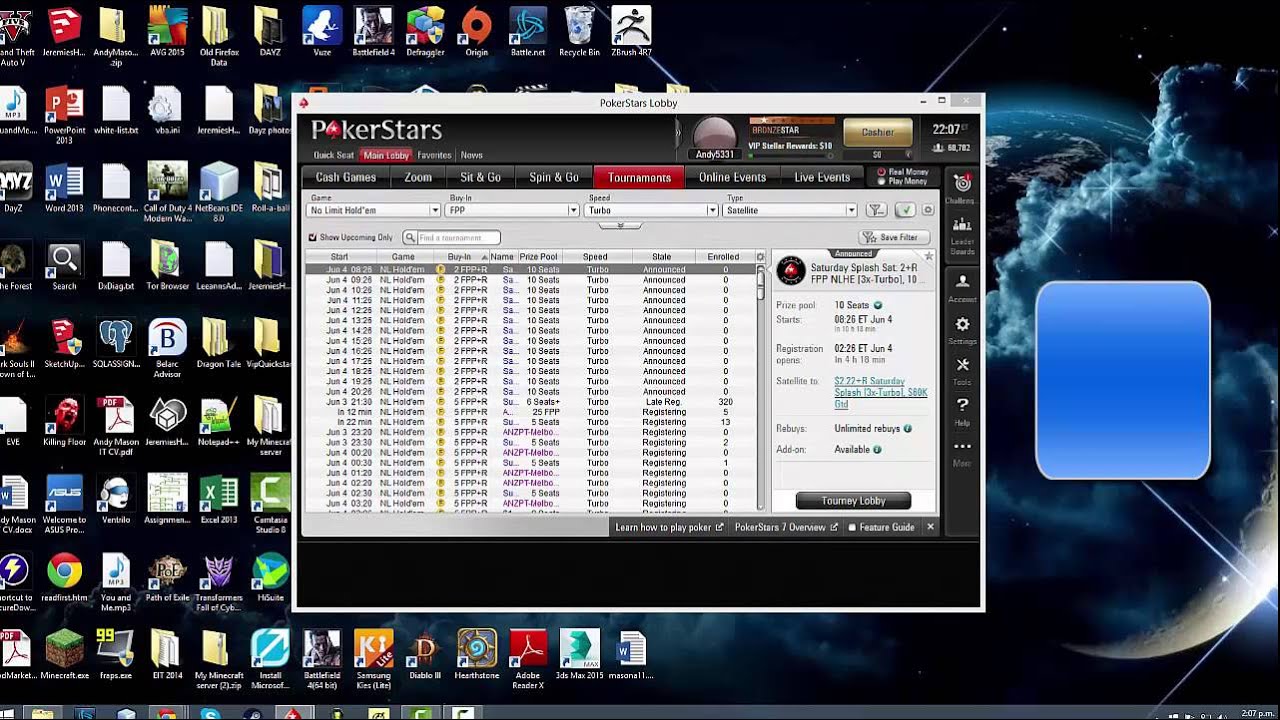Click the Steam icon in the taskbar
This screenshot has width=1280, height=720.
pyautogui.click(x=251, y=714)
